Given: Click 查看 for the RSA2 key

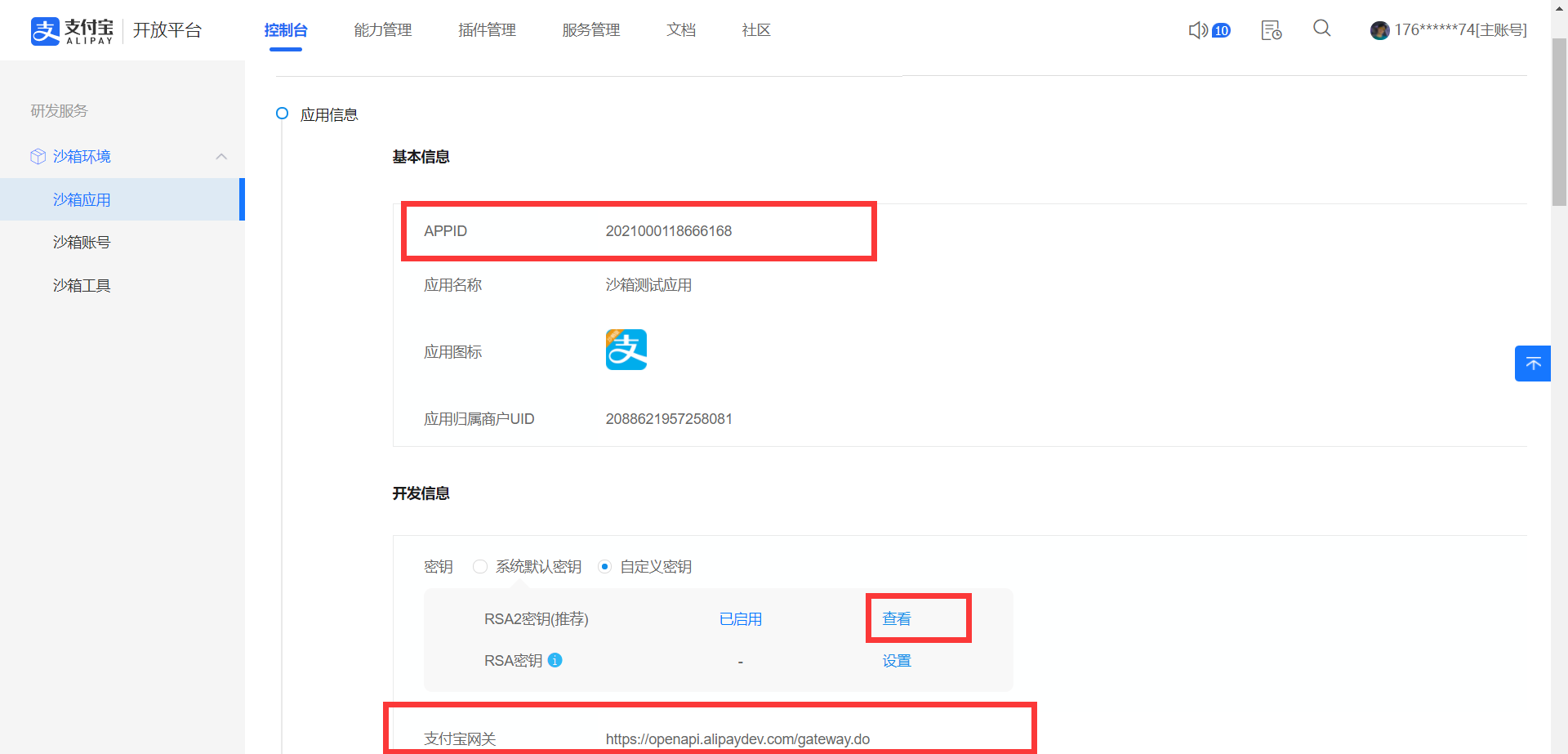Looking at the screenshot, I should [x=897, y=618].
